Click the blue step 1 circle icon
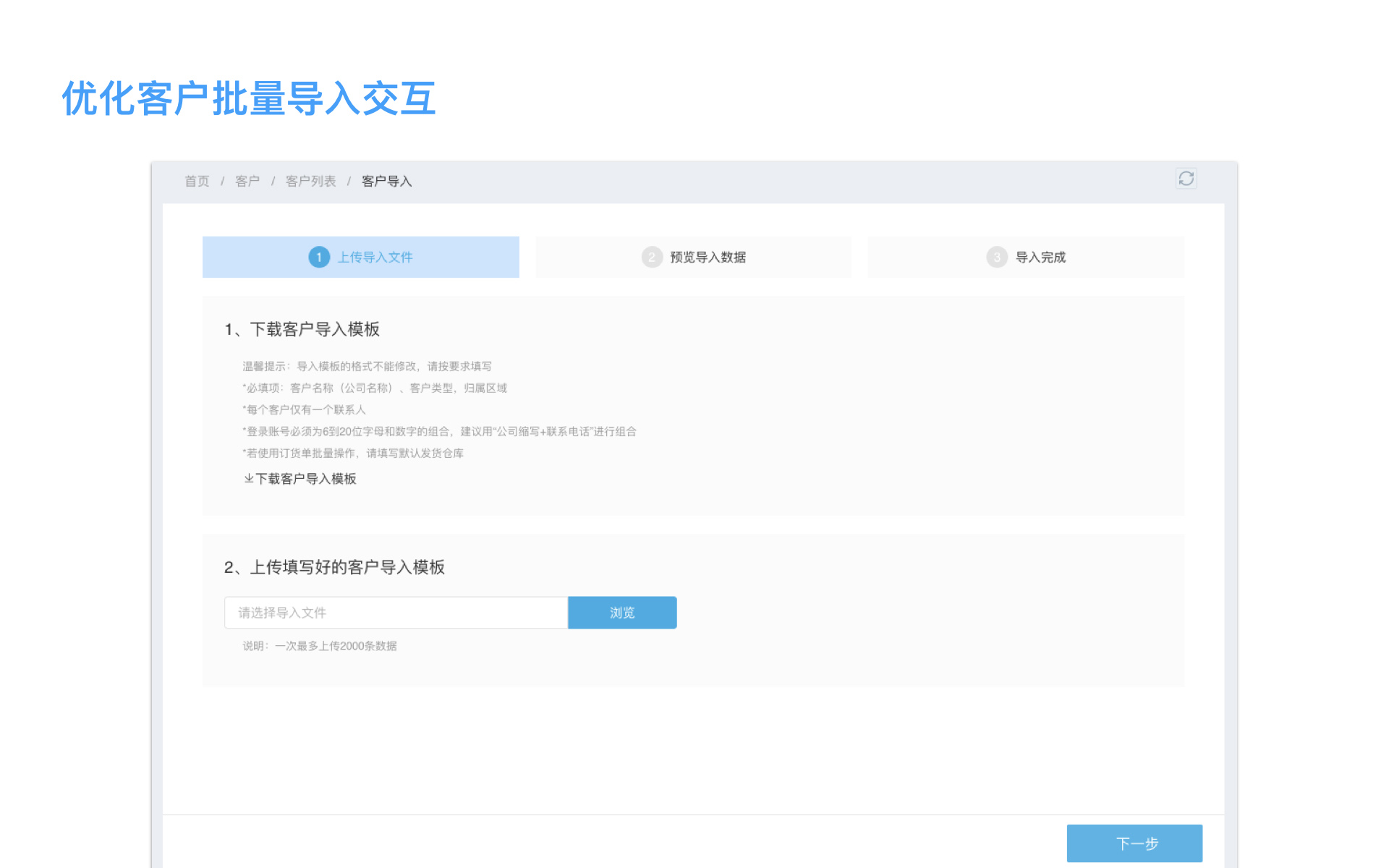 (x=319, y=257)
